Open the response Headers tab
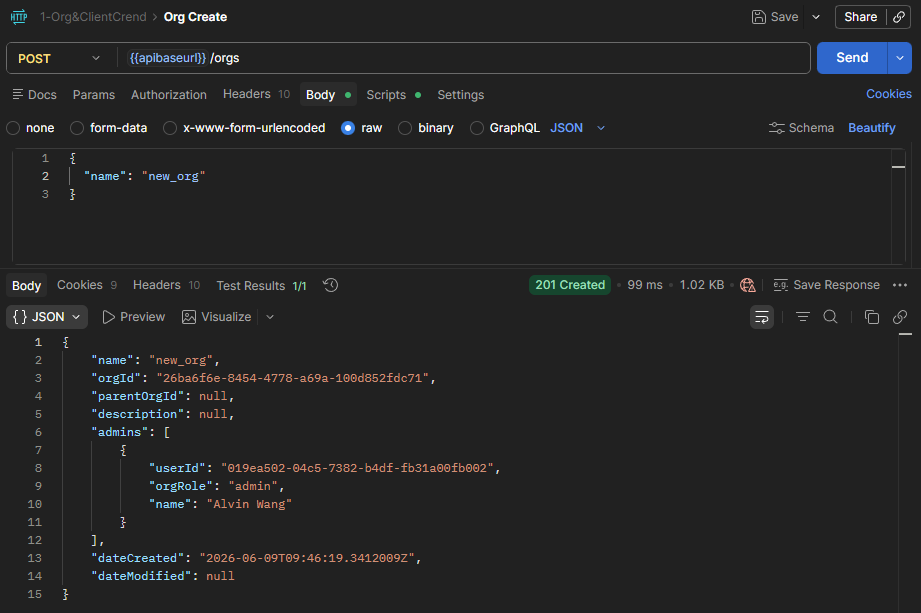This screenshot has width=921, height=613. pos(166,285)
